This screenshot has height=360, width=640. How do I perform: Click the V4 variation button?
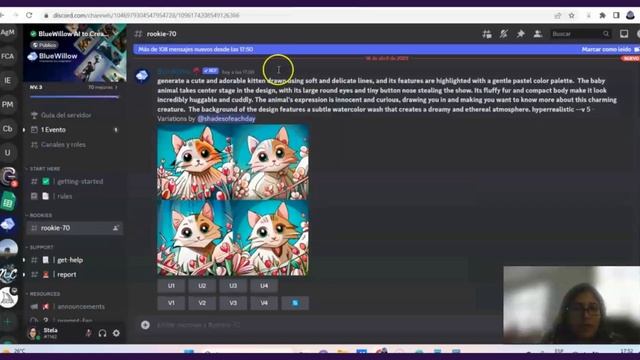264,303
